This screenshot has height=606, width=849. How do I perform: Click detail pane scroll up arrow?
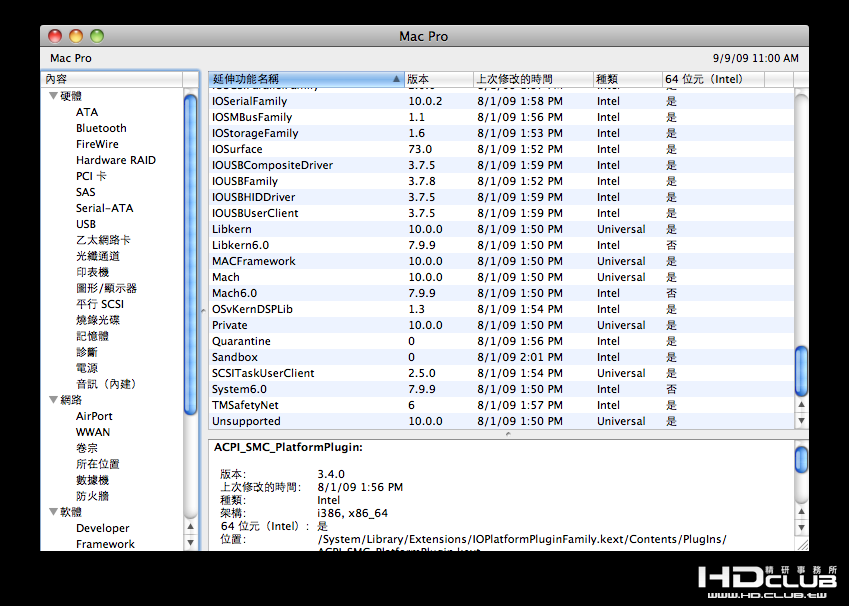point(801,512)
